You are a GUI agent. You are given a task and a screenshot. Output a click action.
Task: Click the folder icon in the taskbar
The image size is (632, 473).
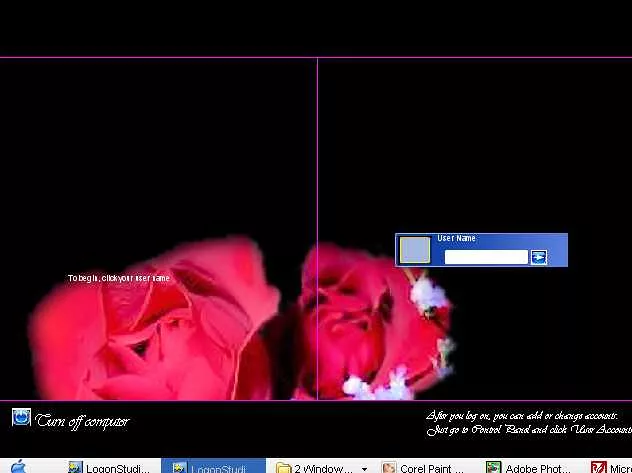(x=283, y=467)
